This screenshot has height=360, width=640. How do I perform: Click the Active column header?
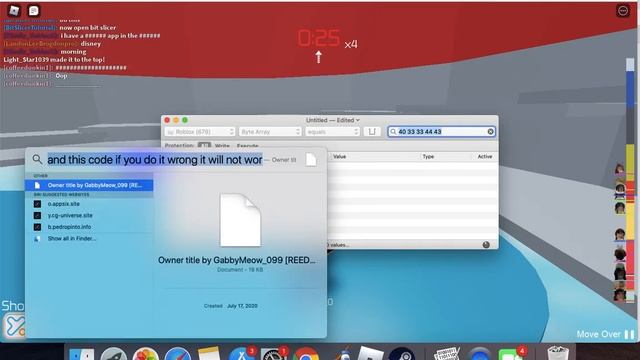(485, 156)
